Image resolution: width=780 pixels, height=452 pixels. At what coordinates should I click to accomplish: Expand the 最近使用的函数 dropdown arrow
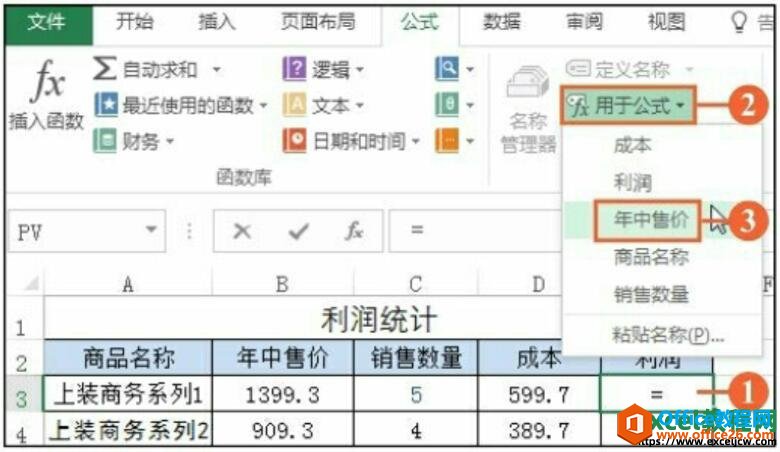[x=263, y=105]
